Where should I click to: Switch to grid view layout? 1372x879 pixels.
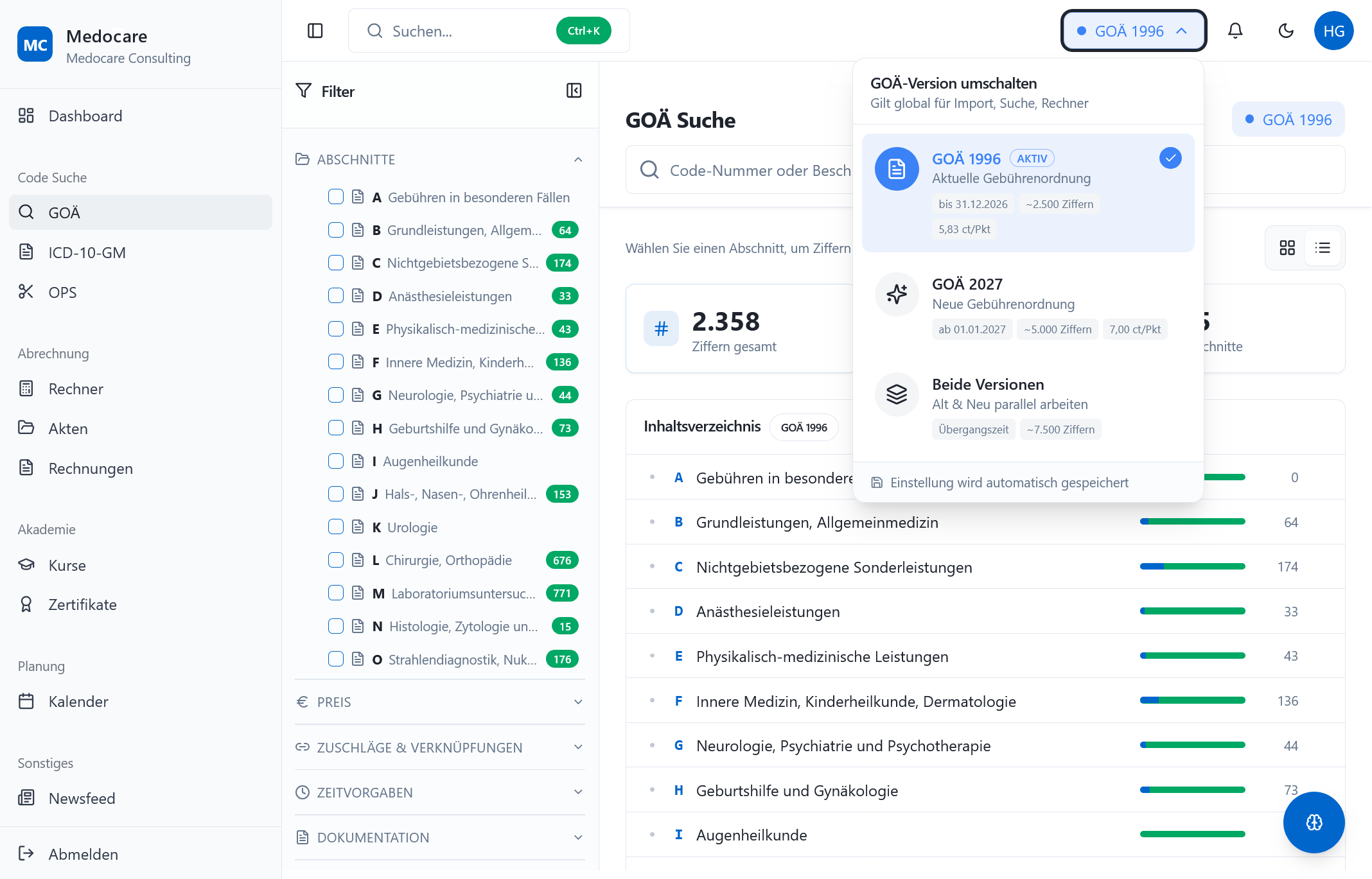1287,248
